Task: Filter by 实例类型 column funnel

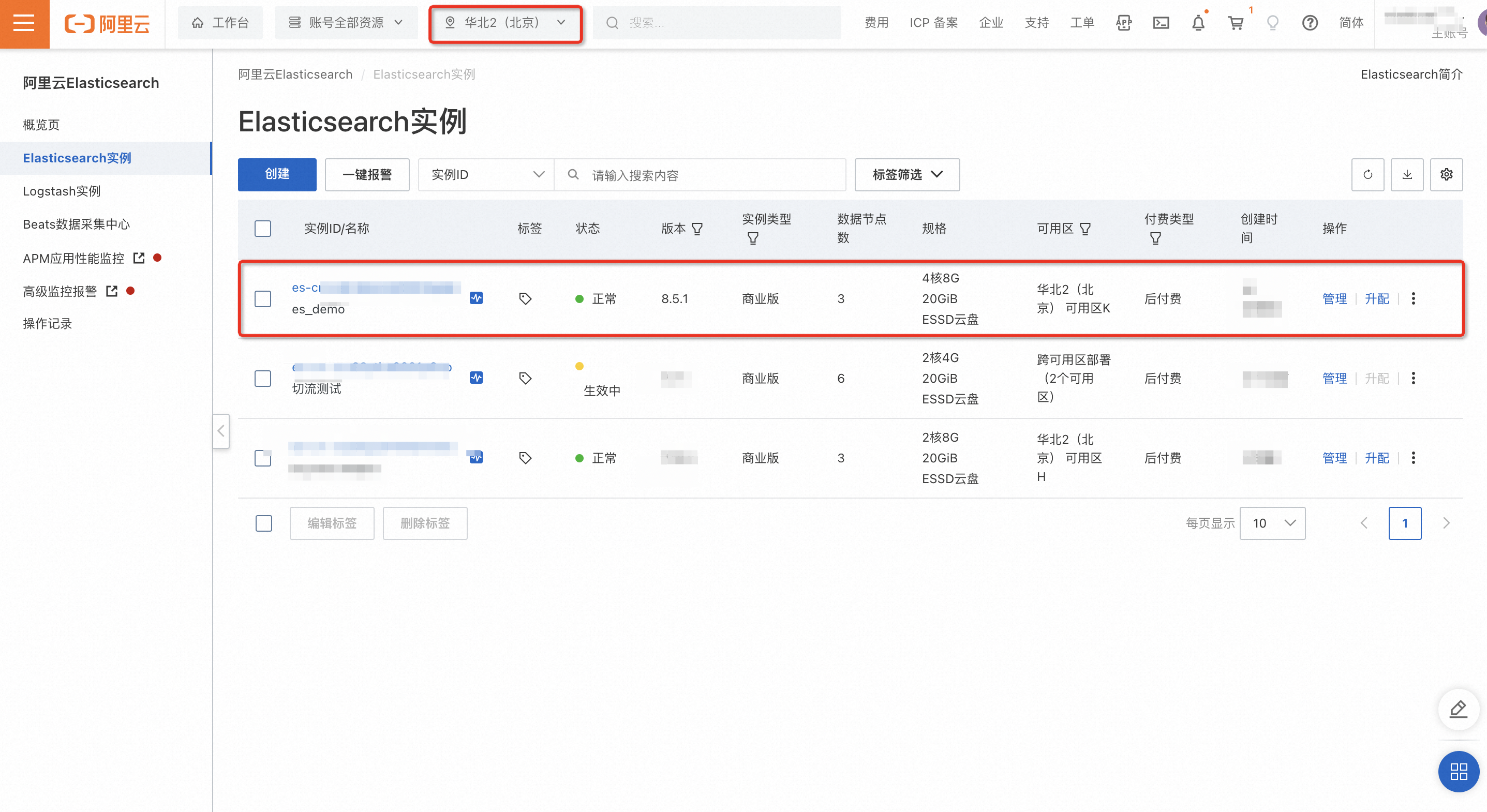Action: (x=753, y=238)
